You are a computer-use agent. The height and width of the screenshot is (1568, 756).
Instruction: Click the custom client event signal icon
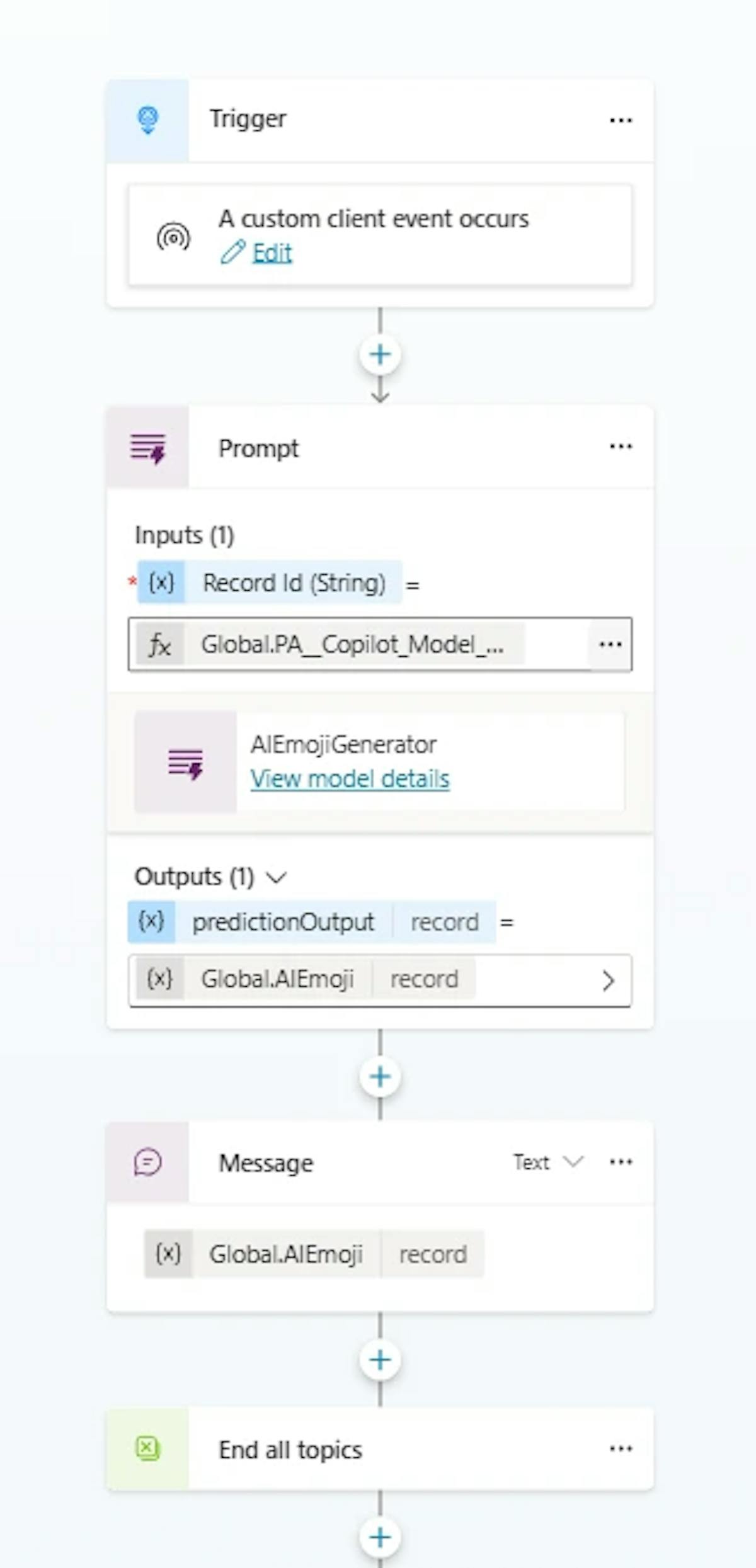coord(173,237)
